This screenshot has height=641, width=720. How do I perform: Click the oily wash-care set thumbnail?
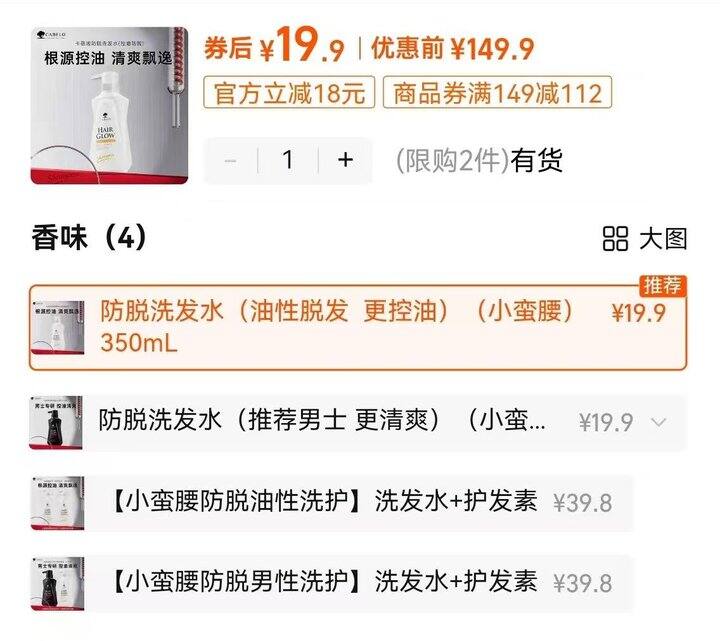57,503
